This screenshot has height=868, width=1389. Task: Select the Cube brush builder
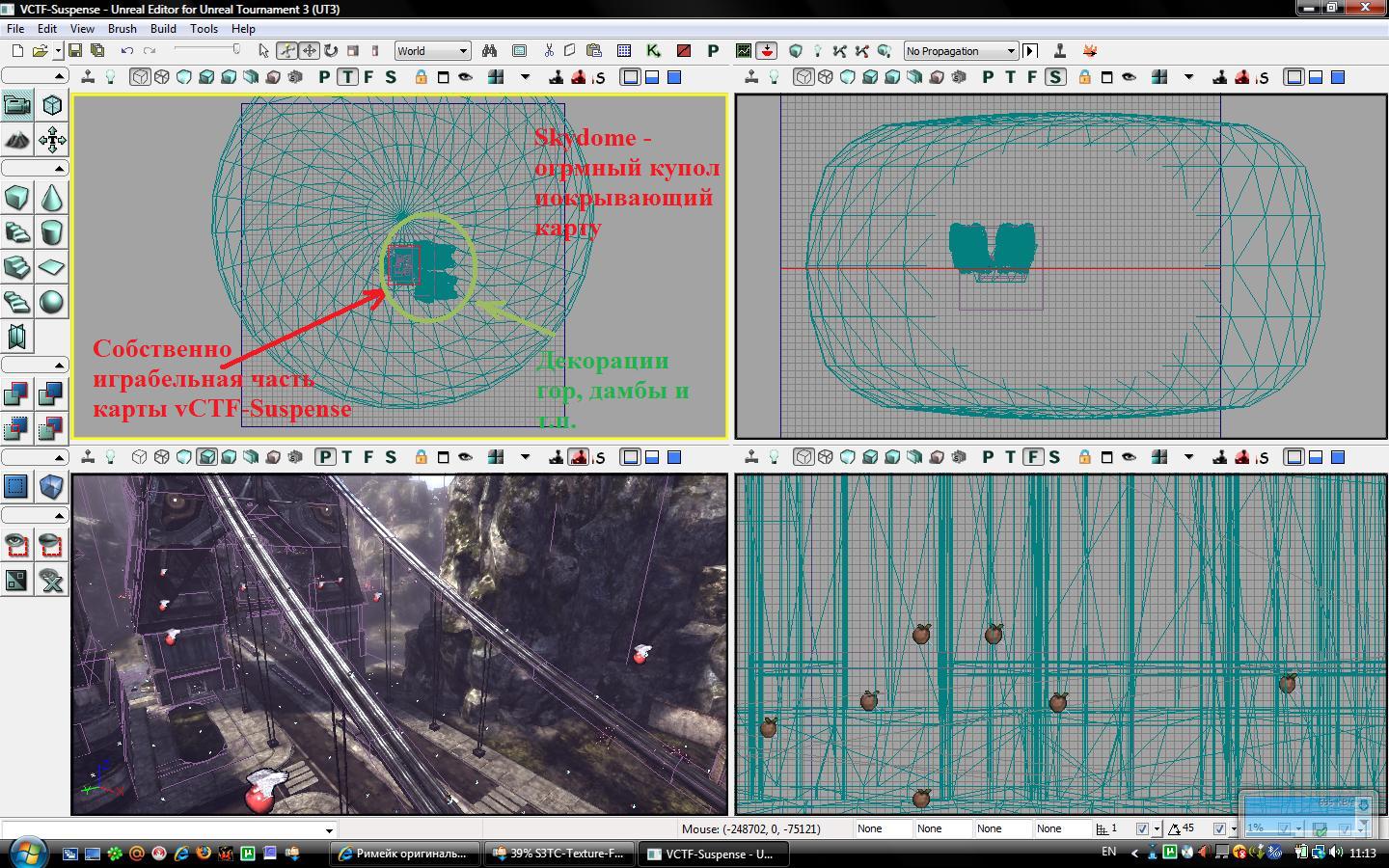tap(17, 199)
